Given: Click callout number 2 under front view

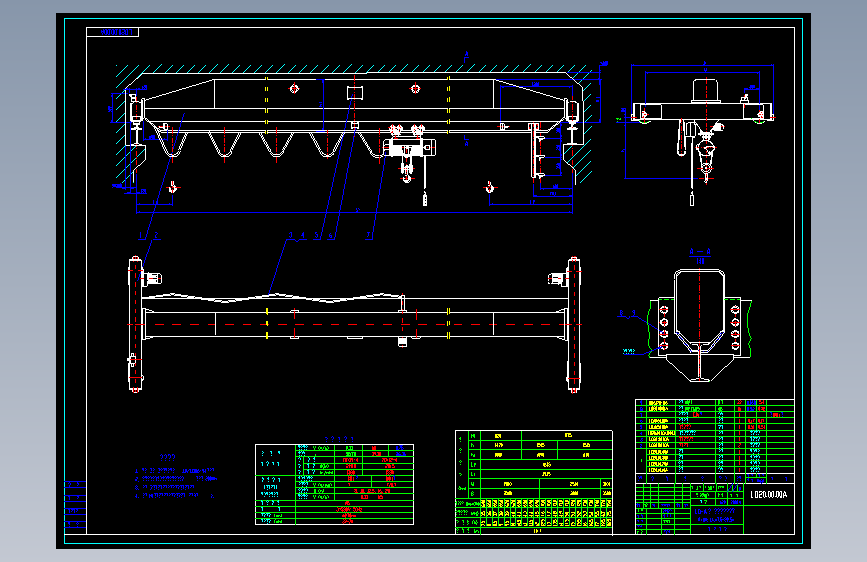Looking at the screenshot, I should (156, 235).
